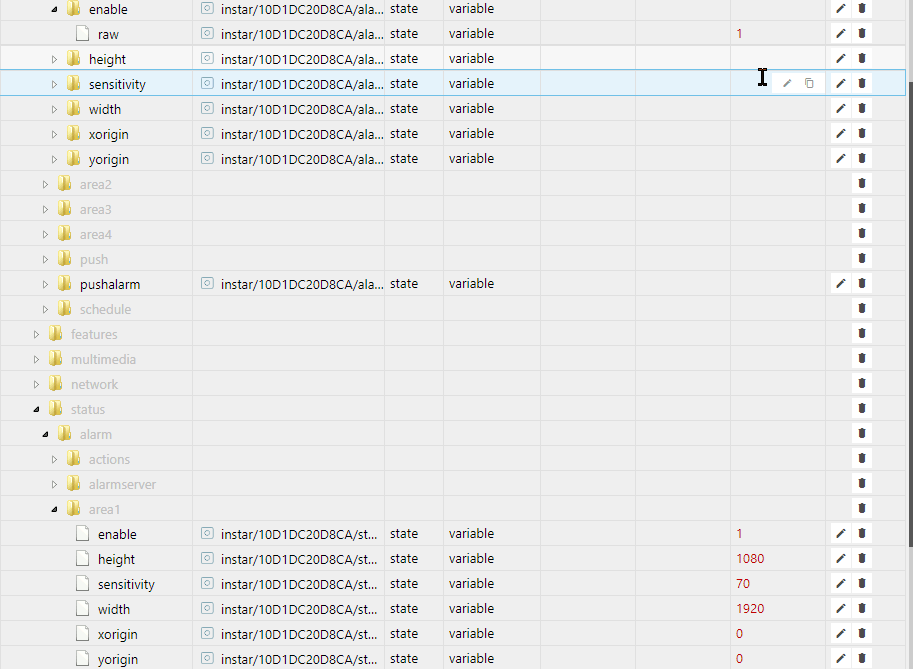Expand the yorigin folder node
Viewport: 913px width, 669px height.
(x=55, y=159)
